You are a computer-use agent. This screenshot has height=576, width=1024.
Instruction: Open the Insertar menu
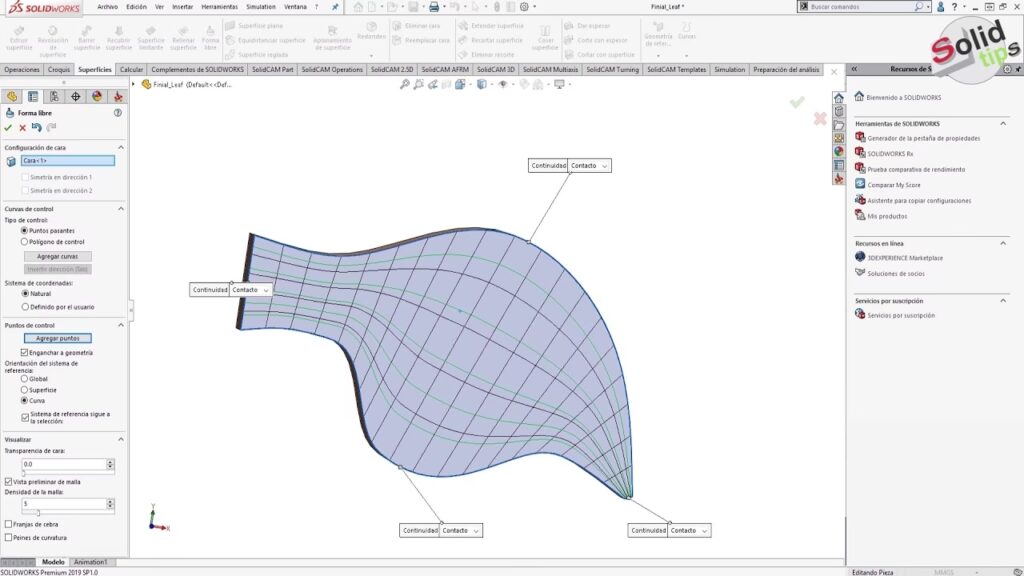pos(182,6)
